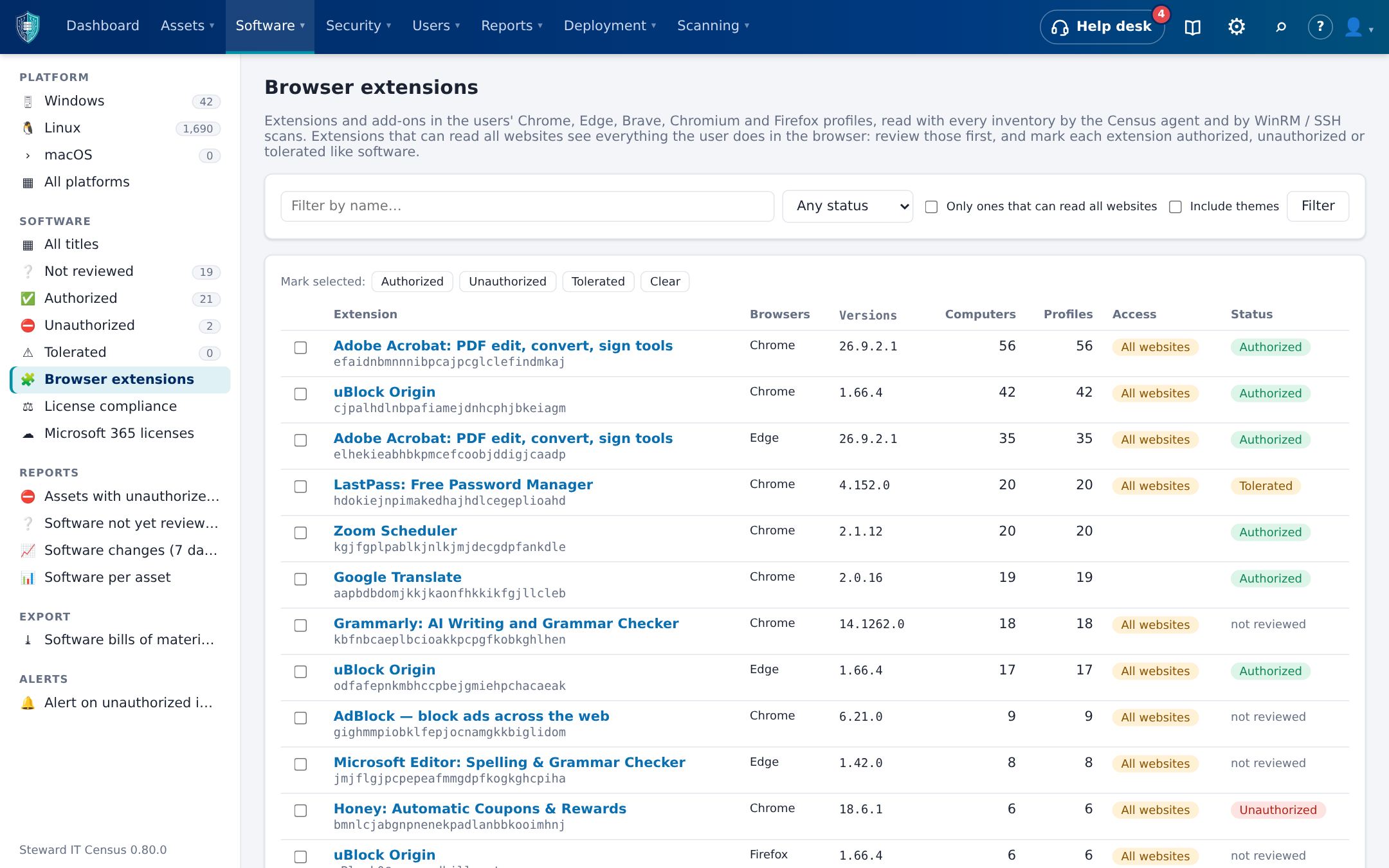This screenshot has width=1389, height=868.
Task: Click the Software per asset chart icon
Action: pos(28,578)
